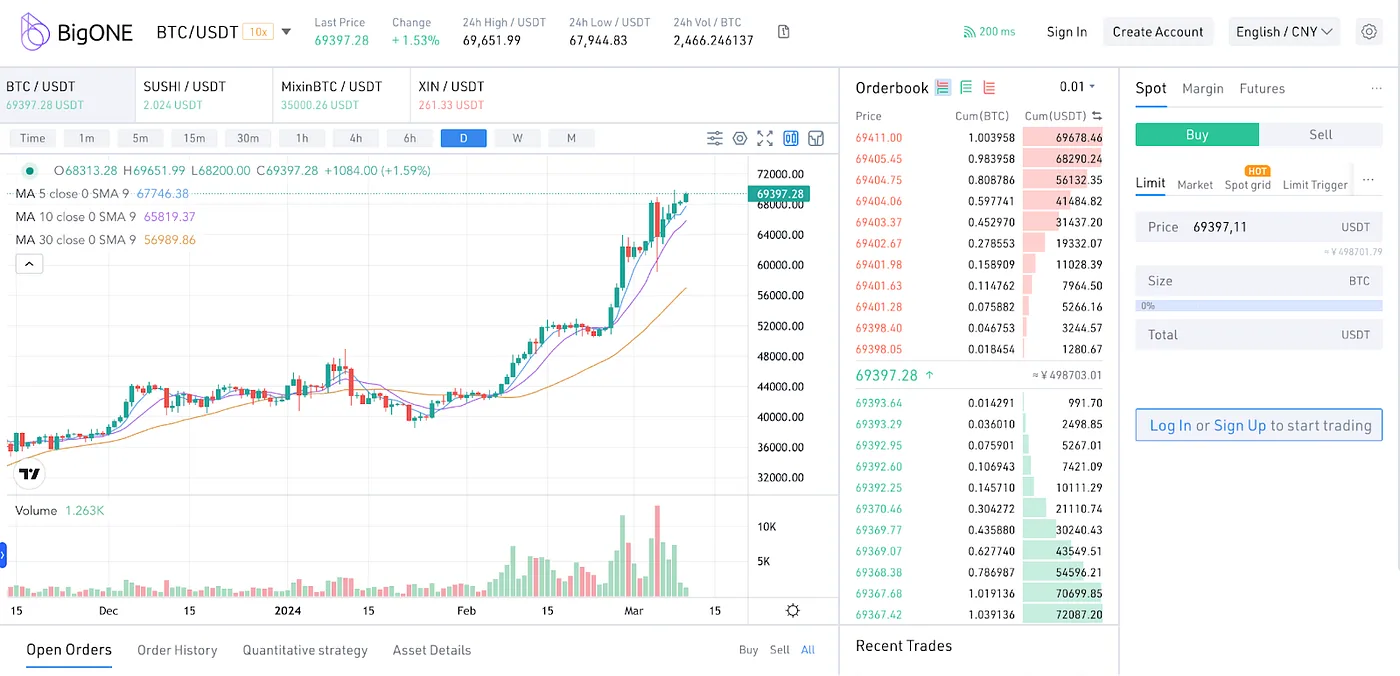Open the 0.01 orderbook precision dropdown

point(1078,87)
